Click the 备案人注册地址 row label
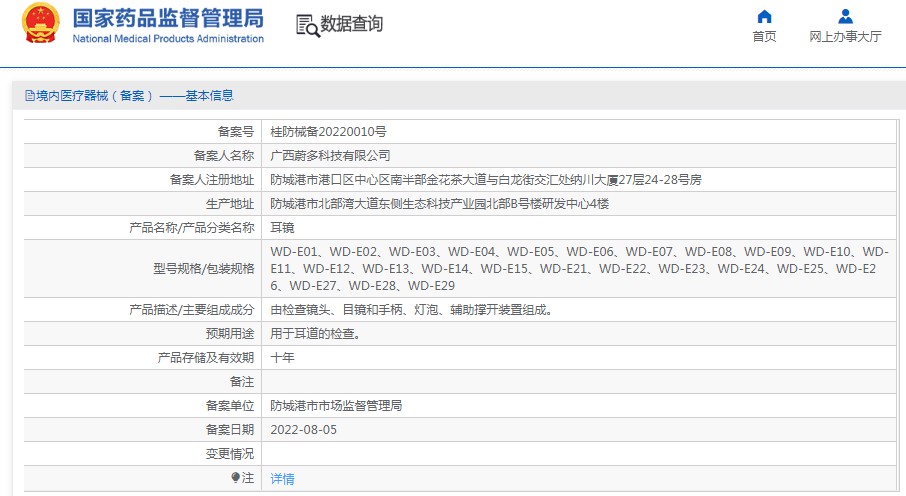 point(211,180)
